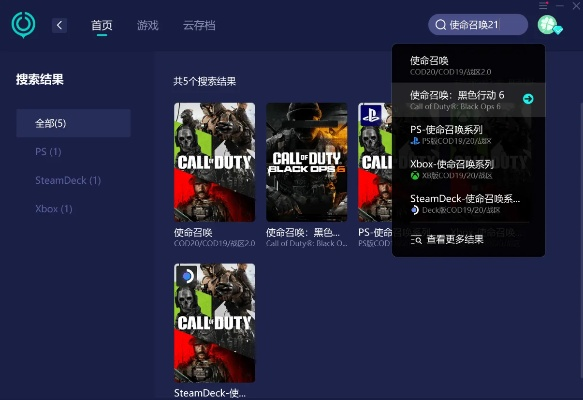
Task: Open the Black Ops 6 cover thumbnail
Action: (307, 162)
